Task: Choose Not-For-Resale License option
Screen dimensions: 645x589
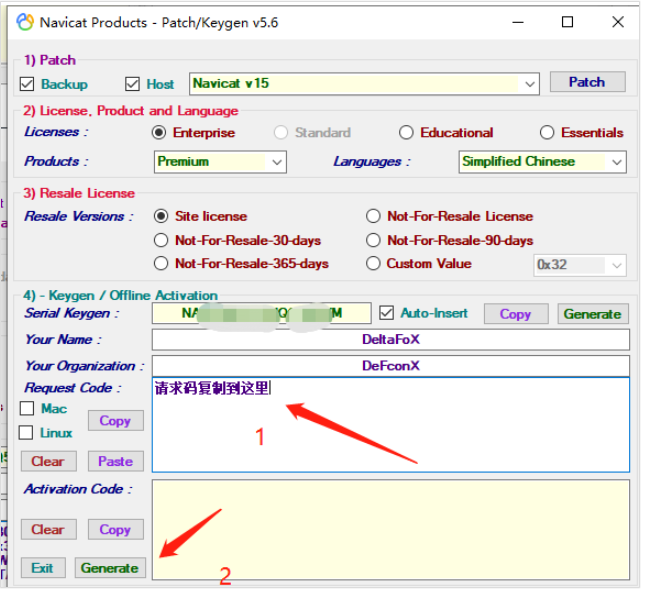Action: pos(373,216)
